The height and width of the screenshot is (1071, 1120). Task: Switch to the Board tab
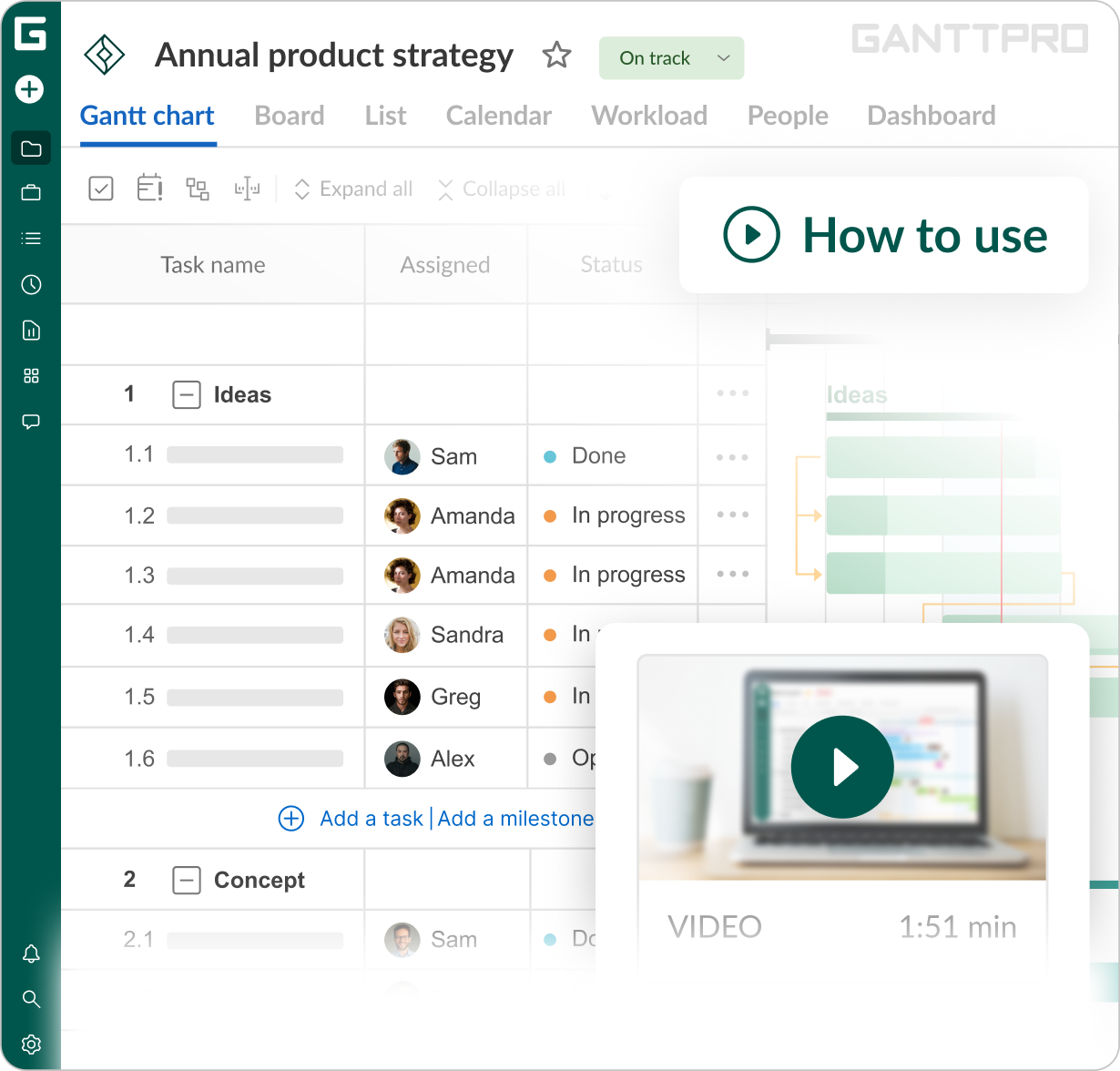[290, 116]
